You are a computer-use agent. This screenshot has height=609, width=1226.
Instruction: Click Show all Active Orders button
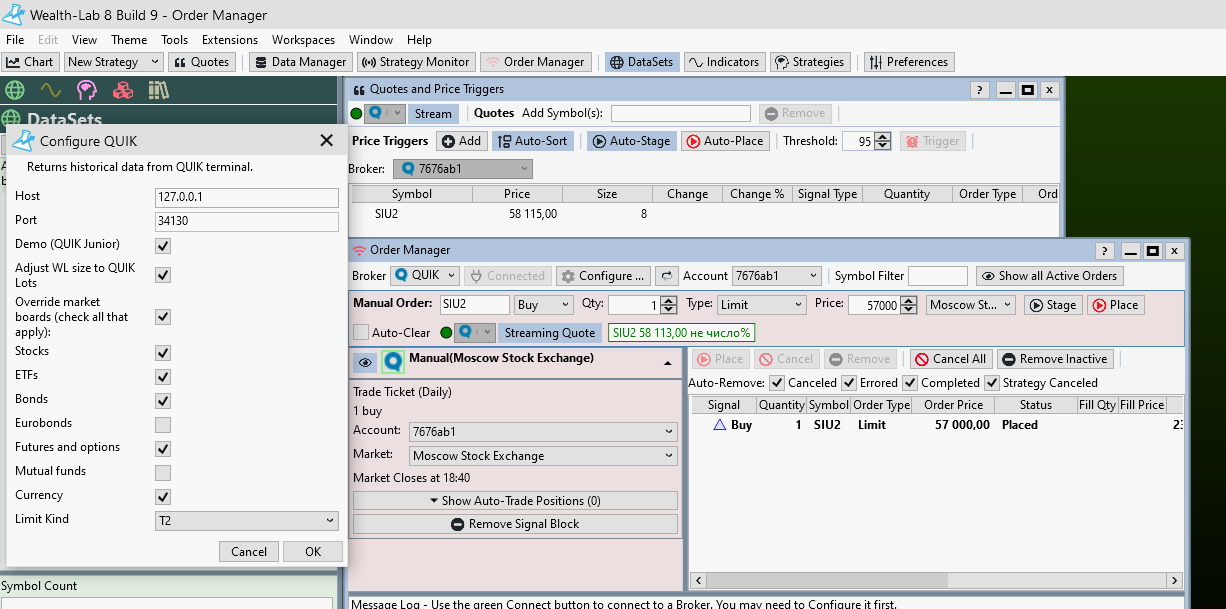point(1050,276)
